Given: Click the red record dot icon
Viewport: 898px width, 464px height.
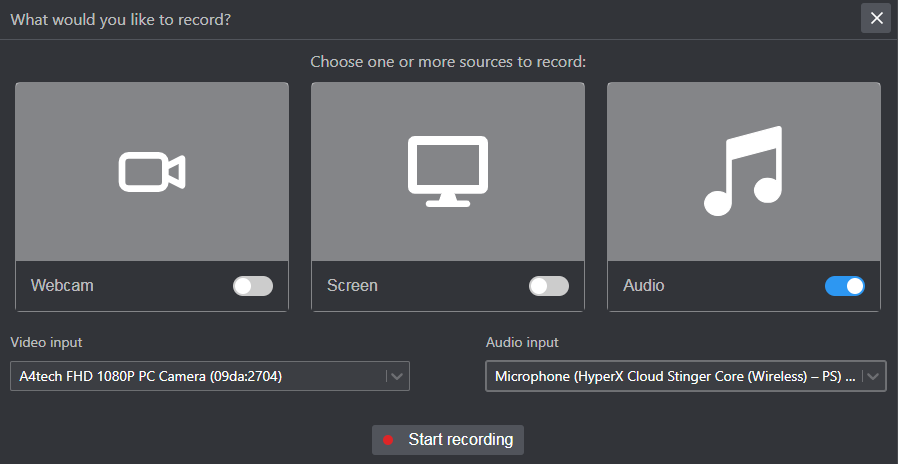Looking at the screenshot, I should point(388,440).
